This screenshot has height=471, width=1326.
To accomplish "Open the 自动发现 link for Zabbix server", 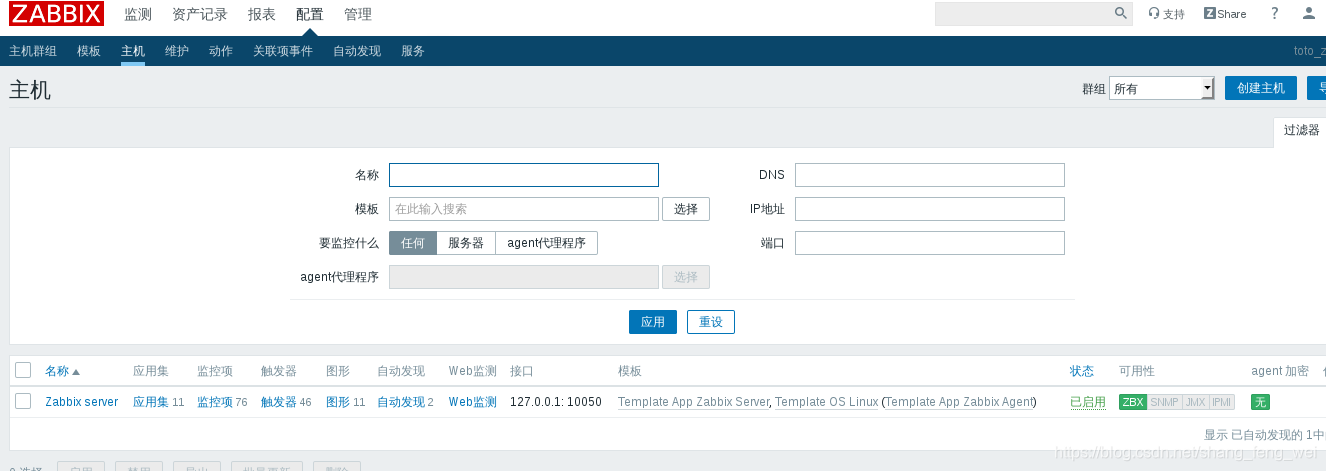I will click(x=401, y=402).
